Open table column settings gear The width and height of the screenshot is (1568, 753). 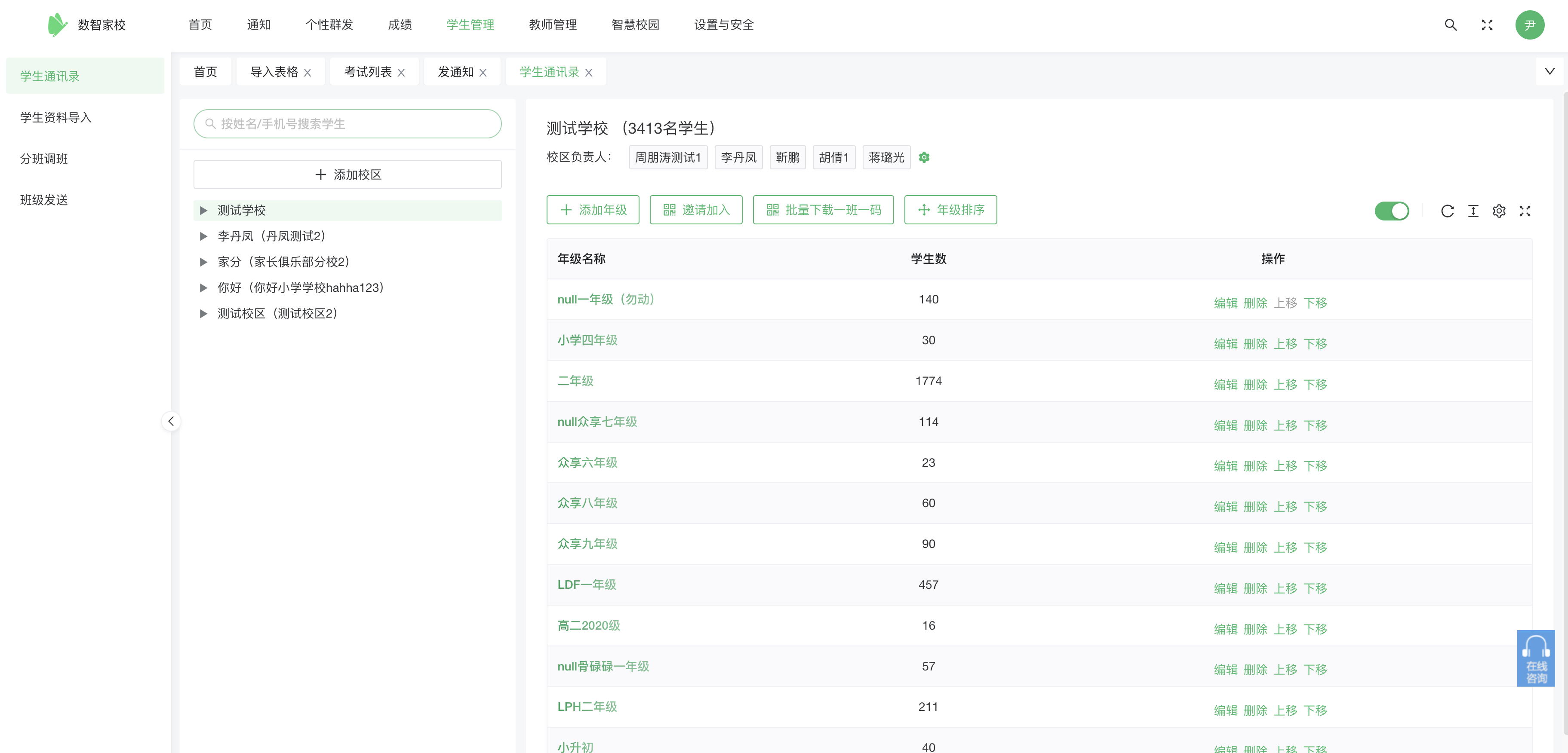(1499, 211)
